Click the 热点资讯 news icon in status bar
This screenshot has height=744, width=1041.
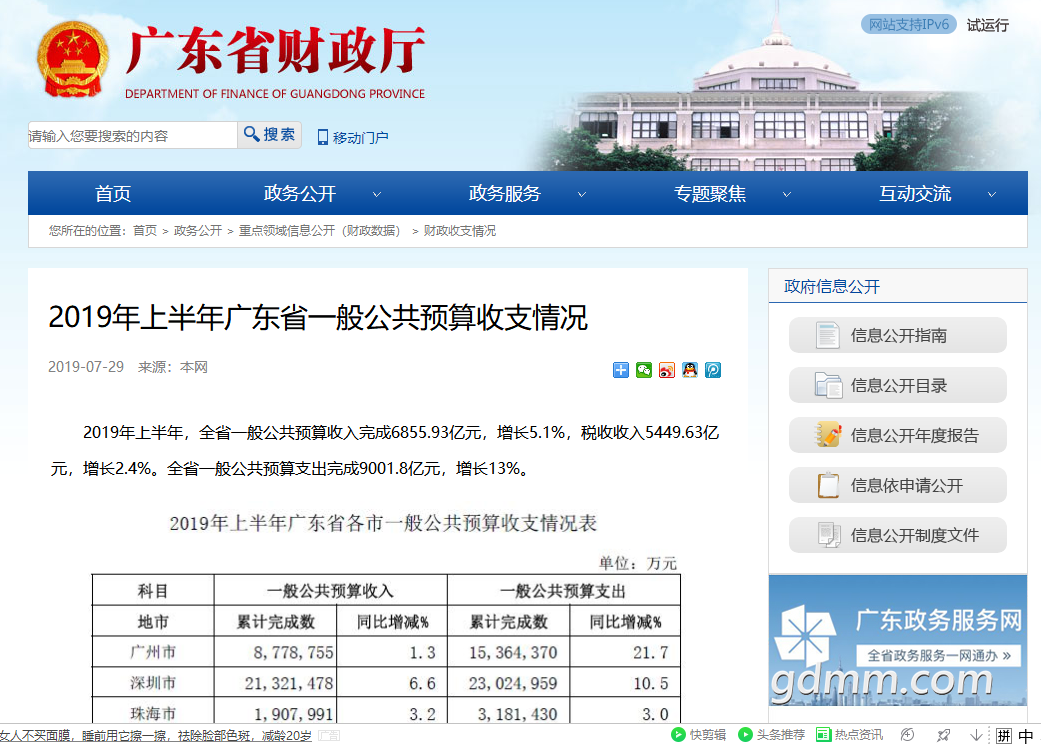pyautogui.click(x=823, y=735)
